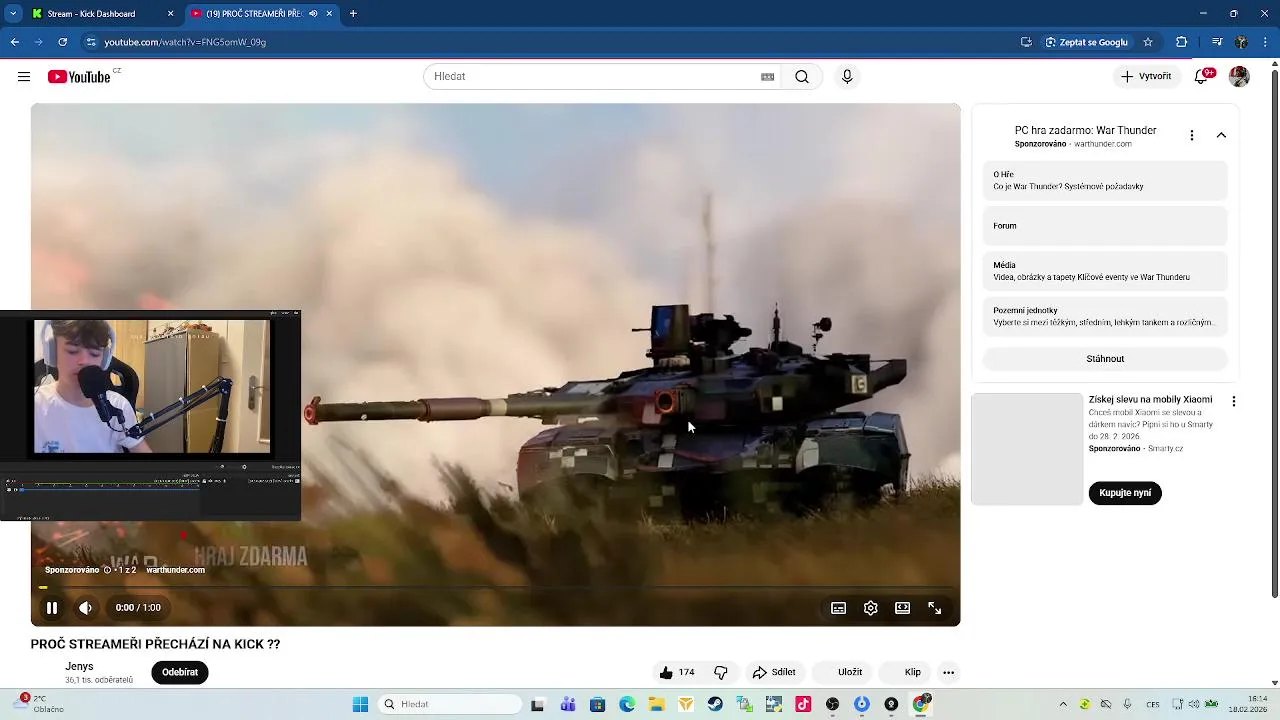Click the Stáhnout download button

[x=1105, y=359]
